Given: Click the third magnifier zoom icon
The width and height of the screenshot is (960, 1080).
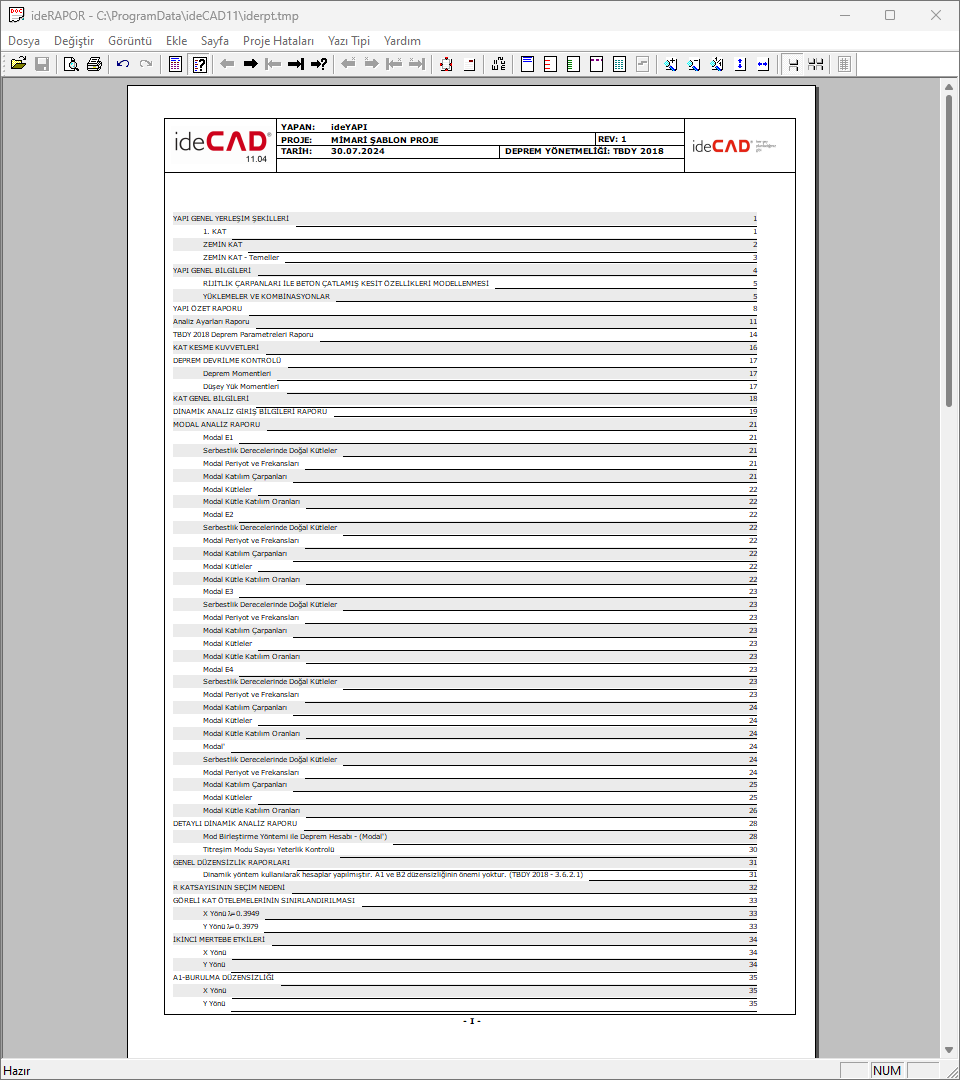Looking at the screenshot, I should (x=717, y=64).
